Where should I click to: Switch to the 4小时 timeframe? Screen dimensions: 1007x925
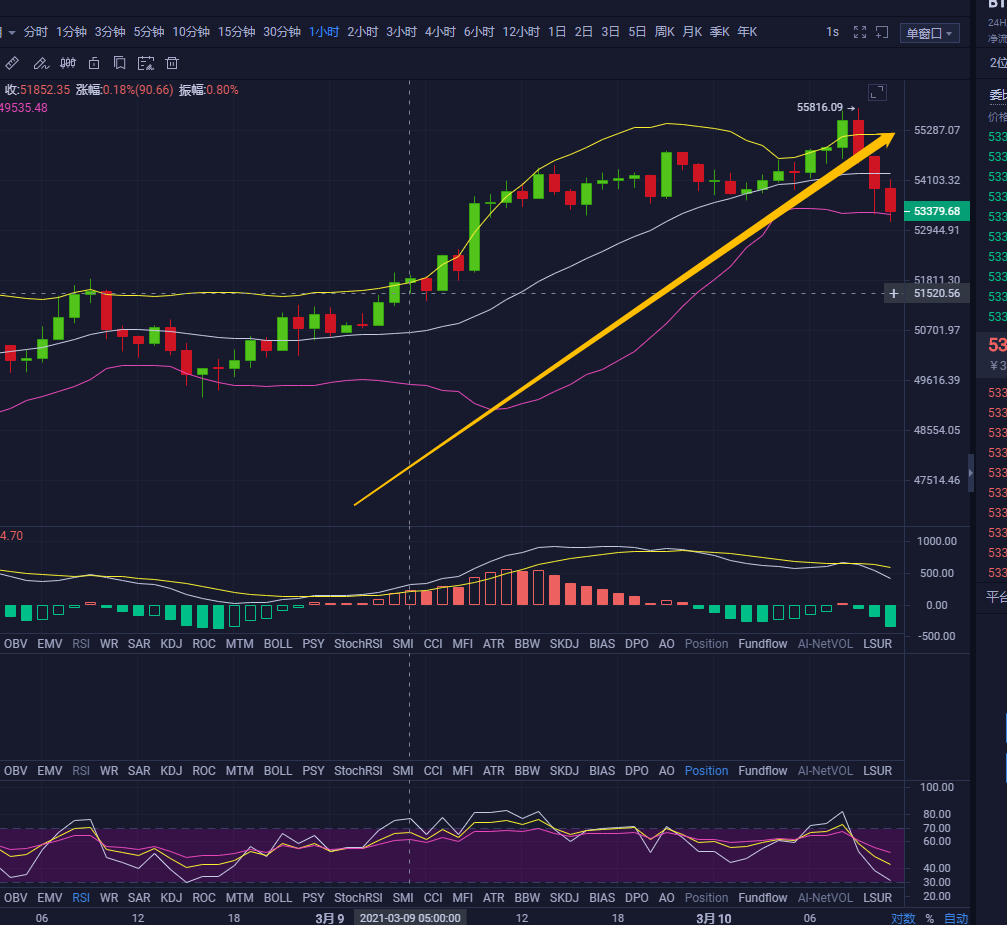click(440, 32)
